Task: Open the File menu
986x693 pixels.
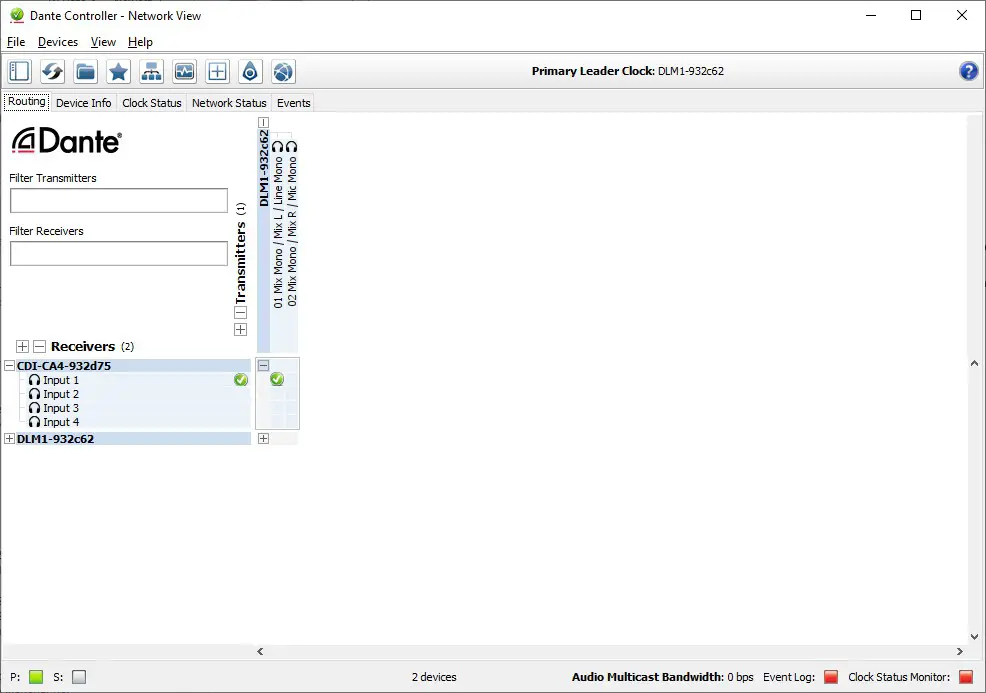Action: click(16, 42)
